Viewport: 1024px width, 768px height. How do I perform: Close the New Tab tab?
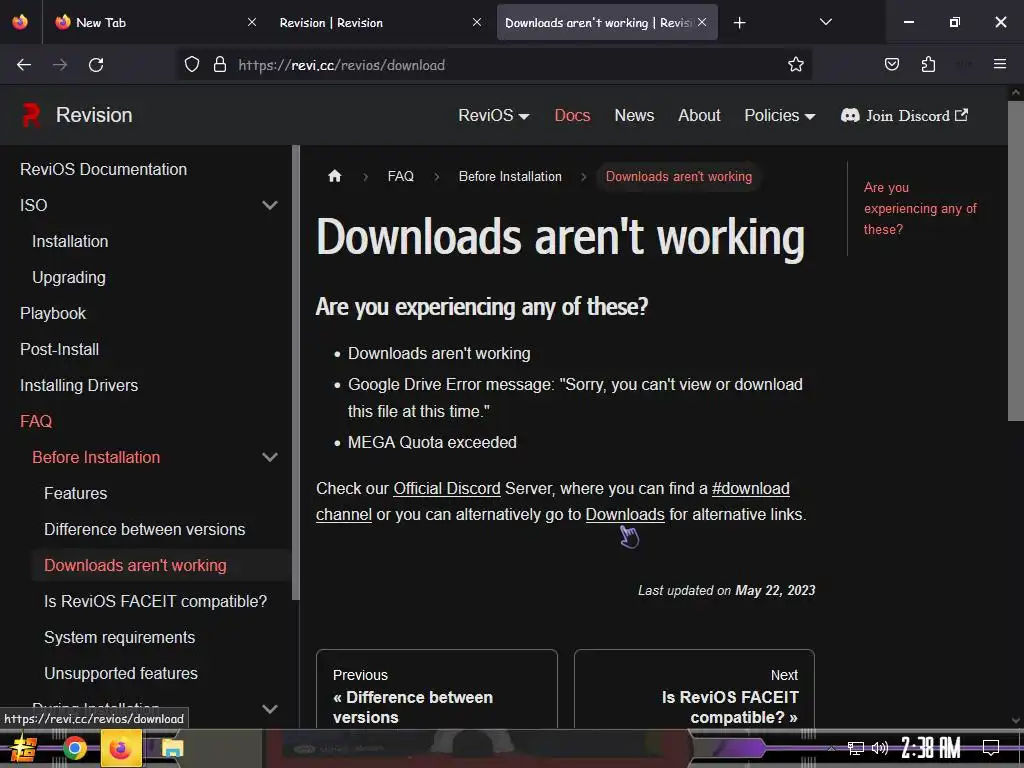[x=251, y=22]
